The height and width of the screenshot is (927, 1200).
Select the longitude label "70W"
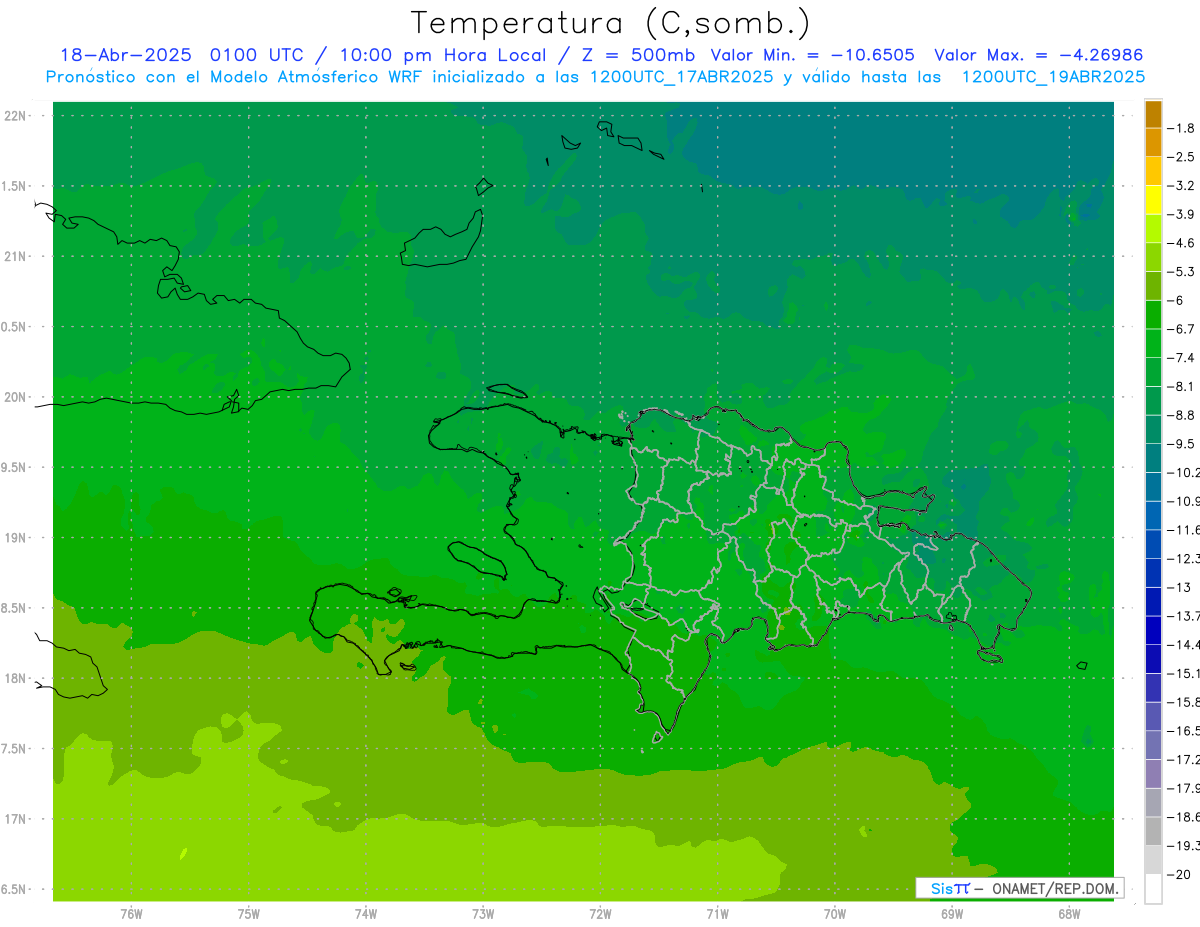pos(835,914)
